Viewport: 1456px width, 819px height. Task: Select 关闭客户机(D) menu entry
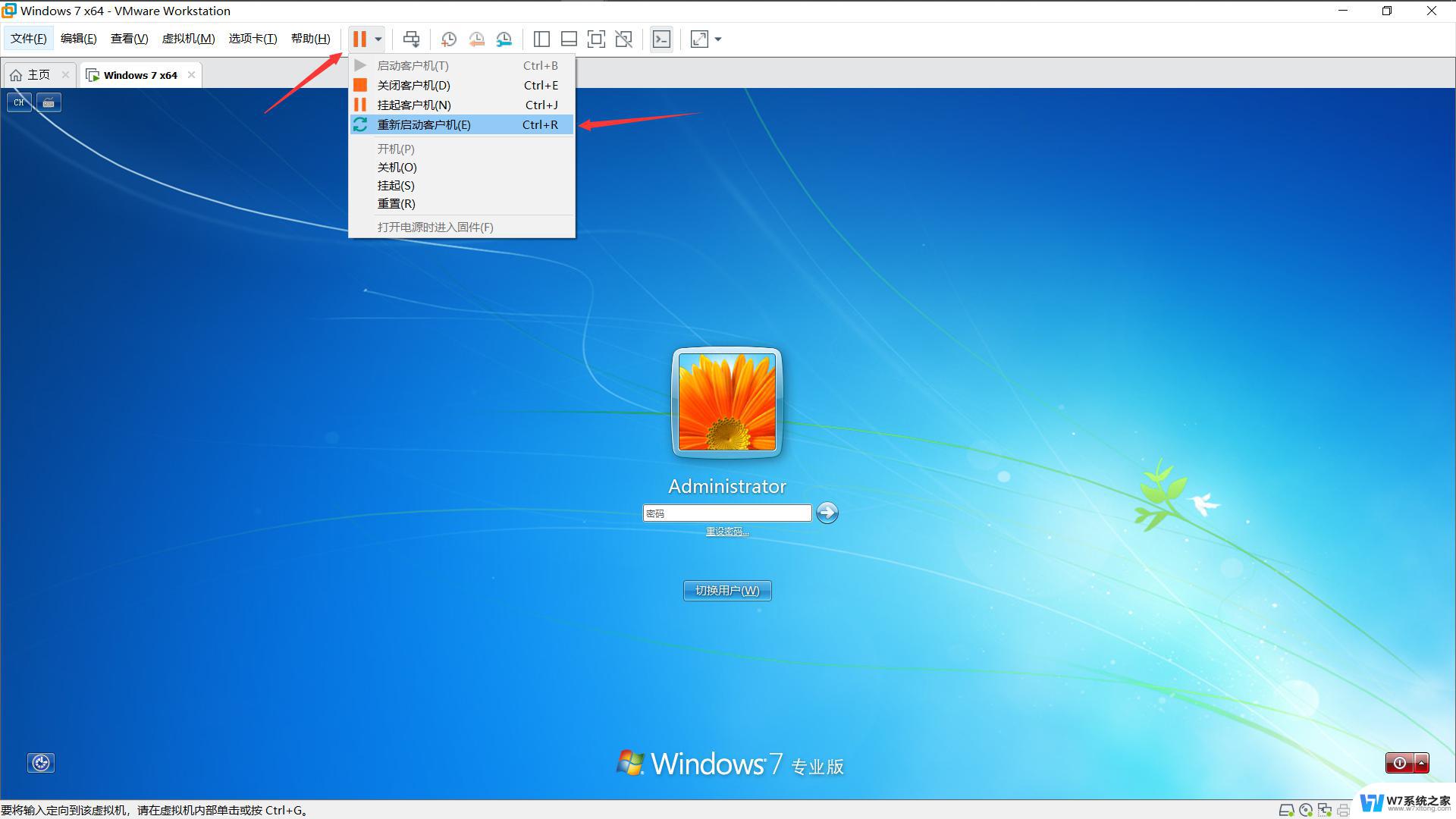coord(461,85)
